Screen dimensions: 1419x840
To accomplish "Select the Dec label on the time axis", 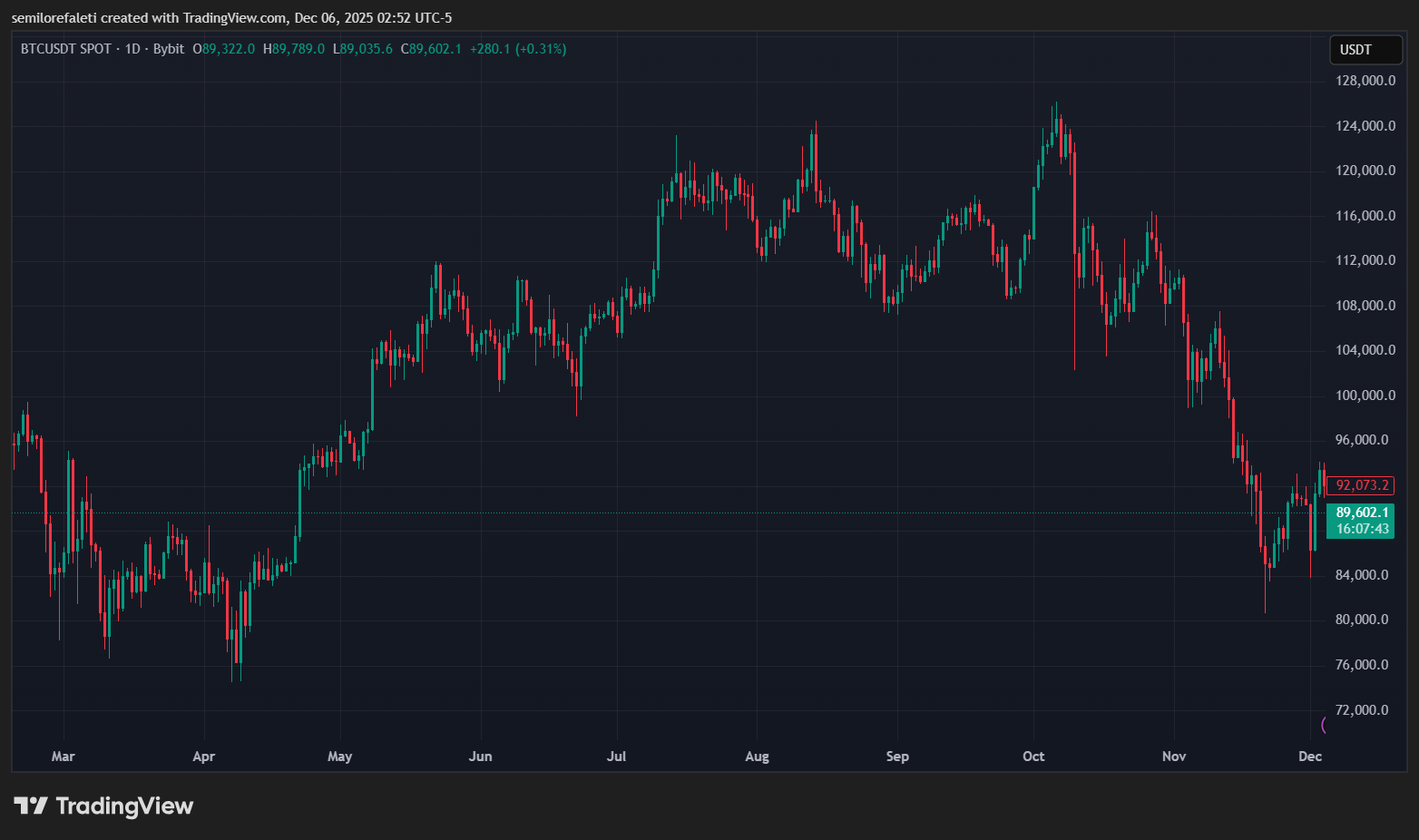I will coord(1310,756).
